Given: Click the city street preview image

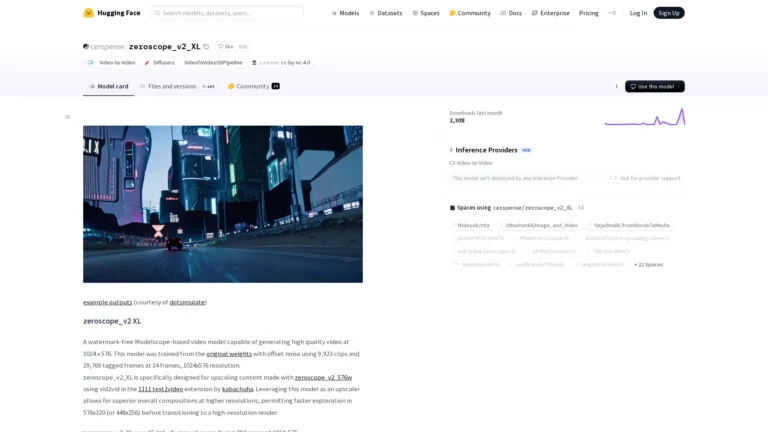Looking at the screenshot, I should [223, 204].
